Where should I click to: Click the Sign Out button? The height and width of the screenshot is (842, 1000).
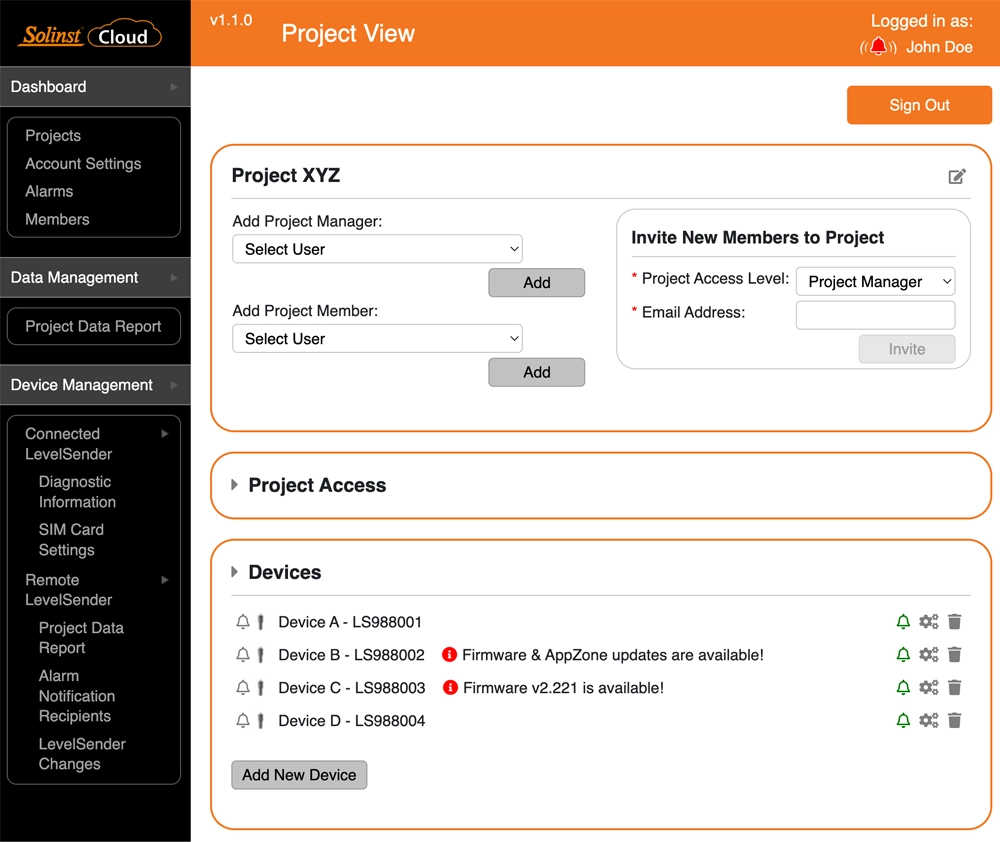pyautogui.click(x=918, y=105)
